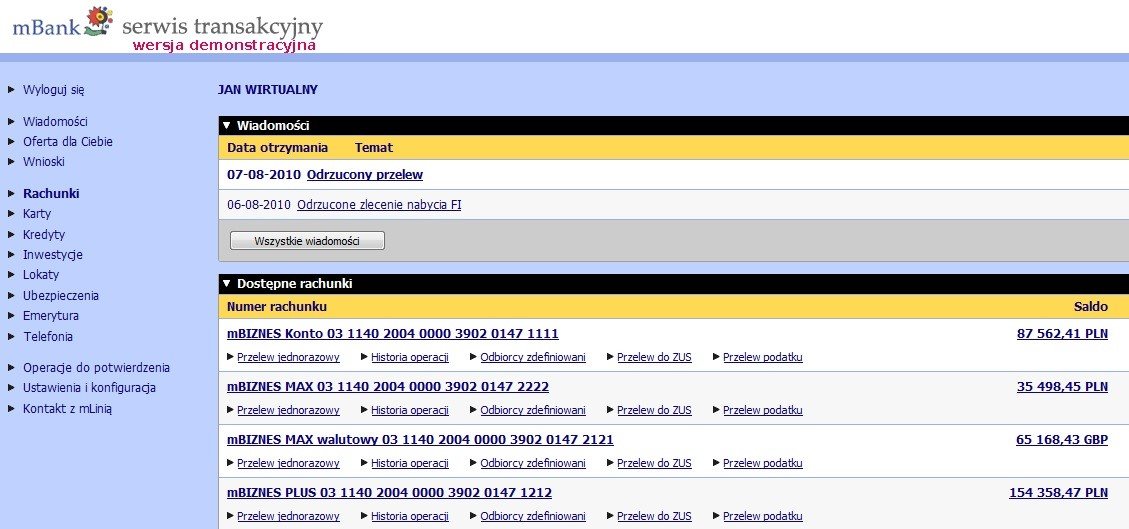
Task: Log out via Wyloguj się
Action: pyautogui.click(x=54, y=90)
